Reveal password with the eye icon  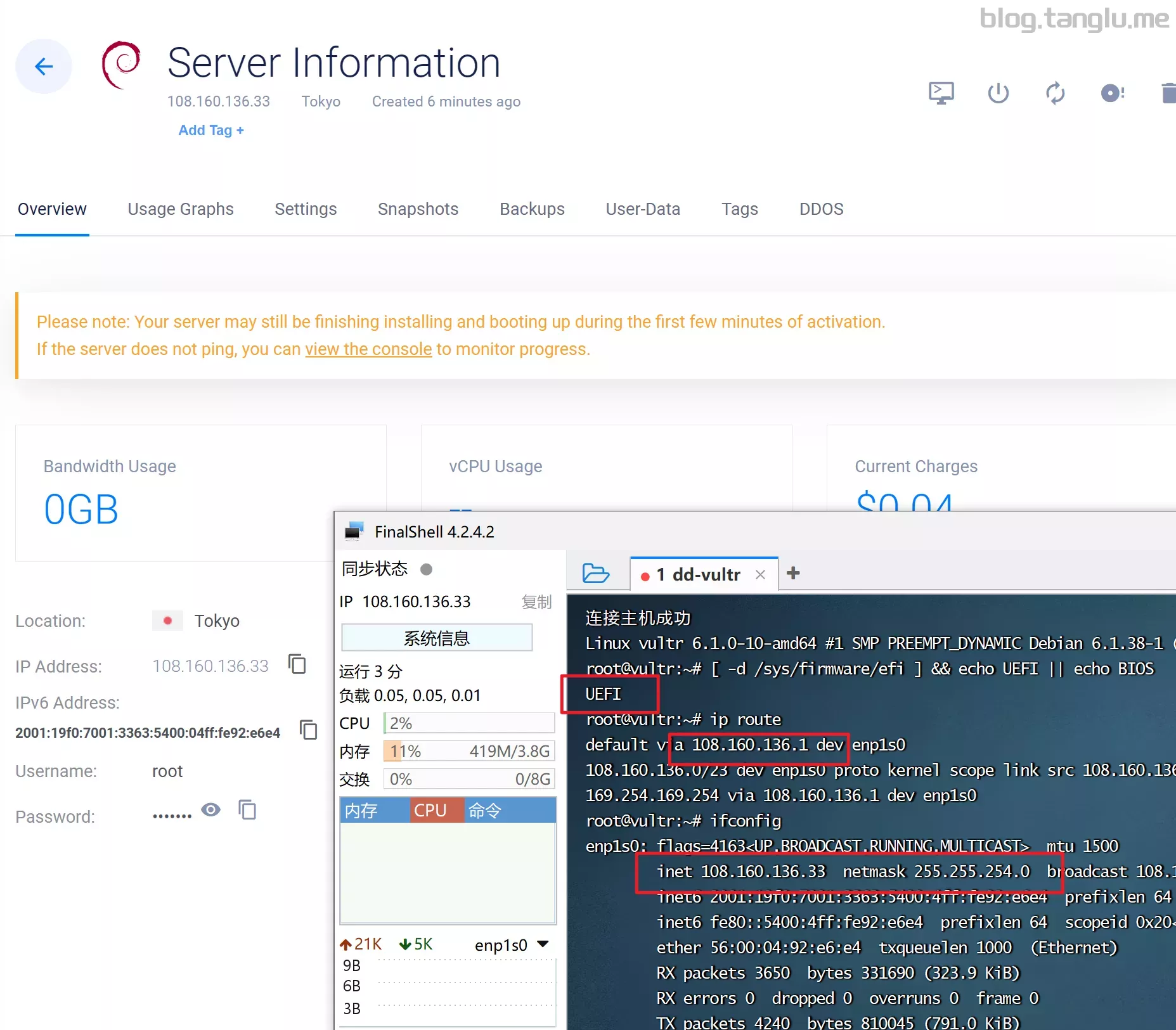point(210,810)
